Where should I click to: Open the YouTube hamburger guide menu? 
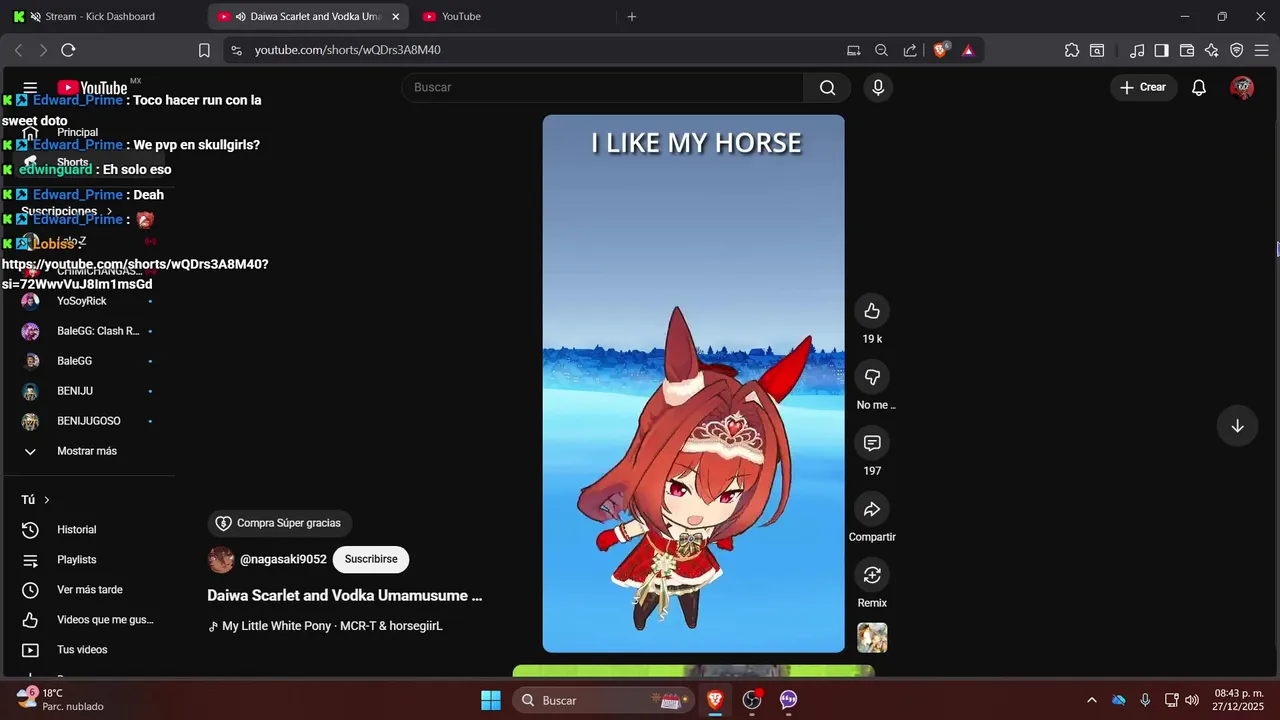click(30, 88)
